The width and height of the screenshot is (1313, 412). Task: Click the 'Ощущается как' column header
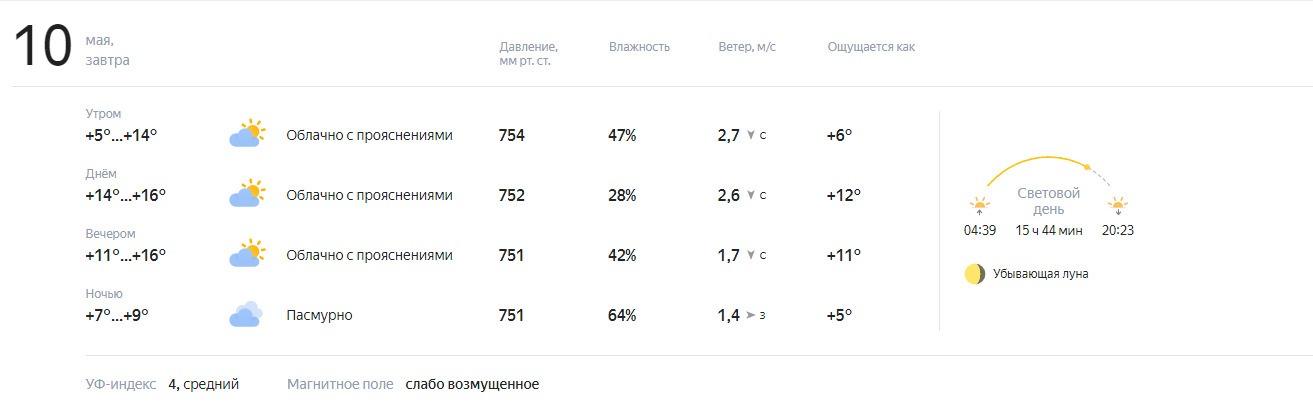(x=871, y=47)
